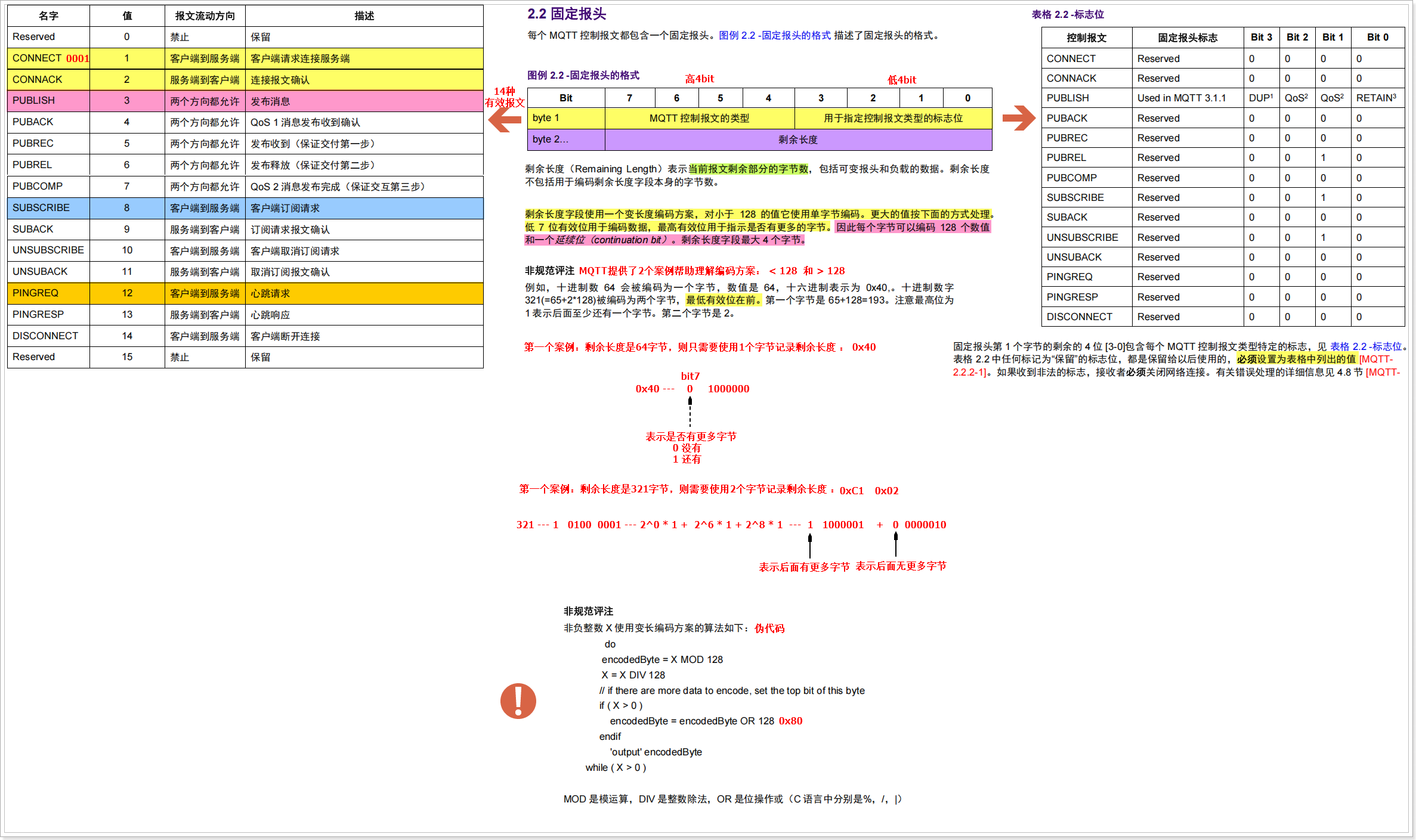Viewport: 1416px width, 840px height.
Task: Click the 'RETAIN³' cell in the PUBLISH row
Action: pyautogui.click(x=1378, y=98)
